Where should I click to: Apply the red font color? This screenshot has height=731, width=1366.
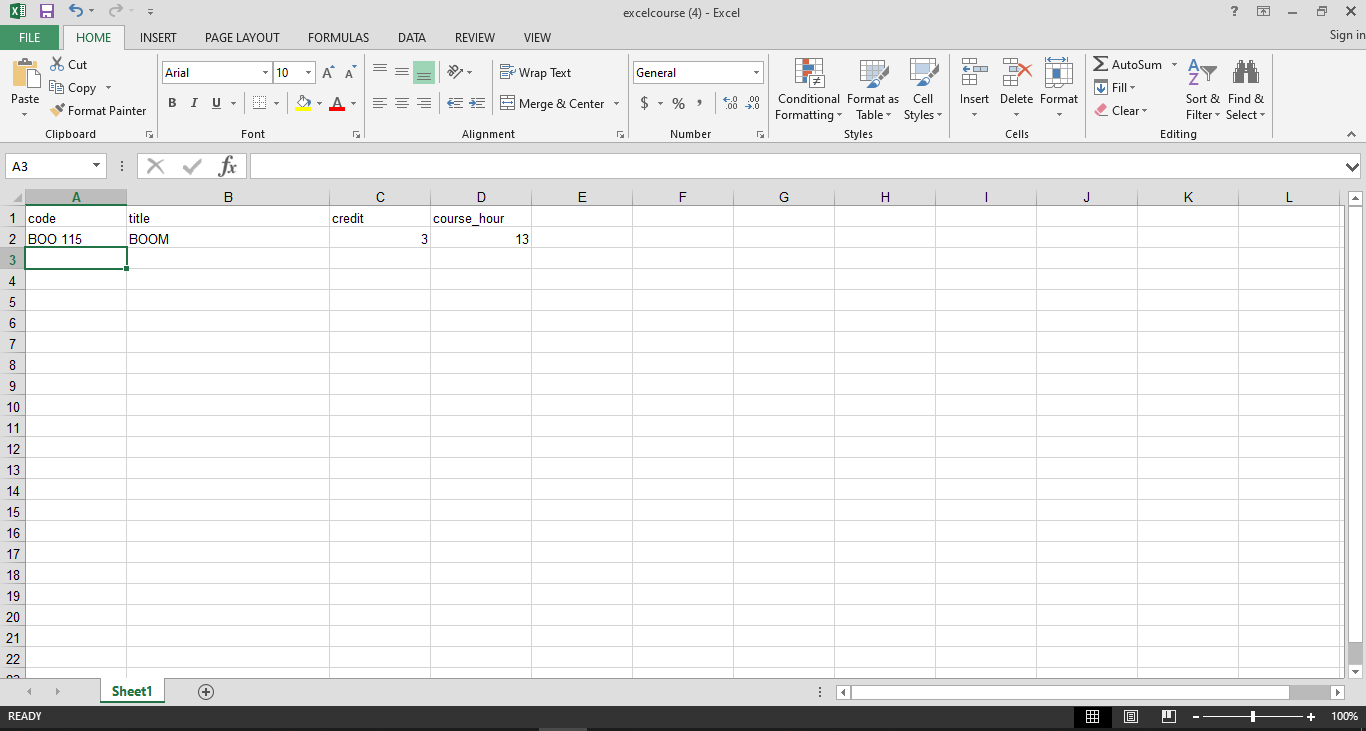[337, 103]
